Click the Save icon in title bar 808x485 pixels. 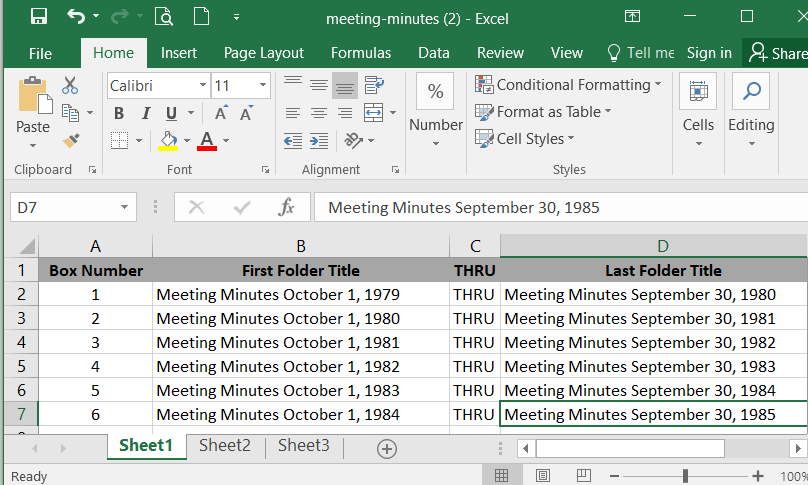pyautogui.click(x=38, y=17)
